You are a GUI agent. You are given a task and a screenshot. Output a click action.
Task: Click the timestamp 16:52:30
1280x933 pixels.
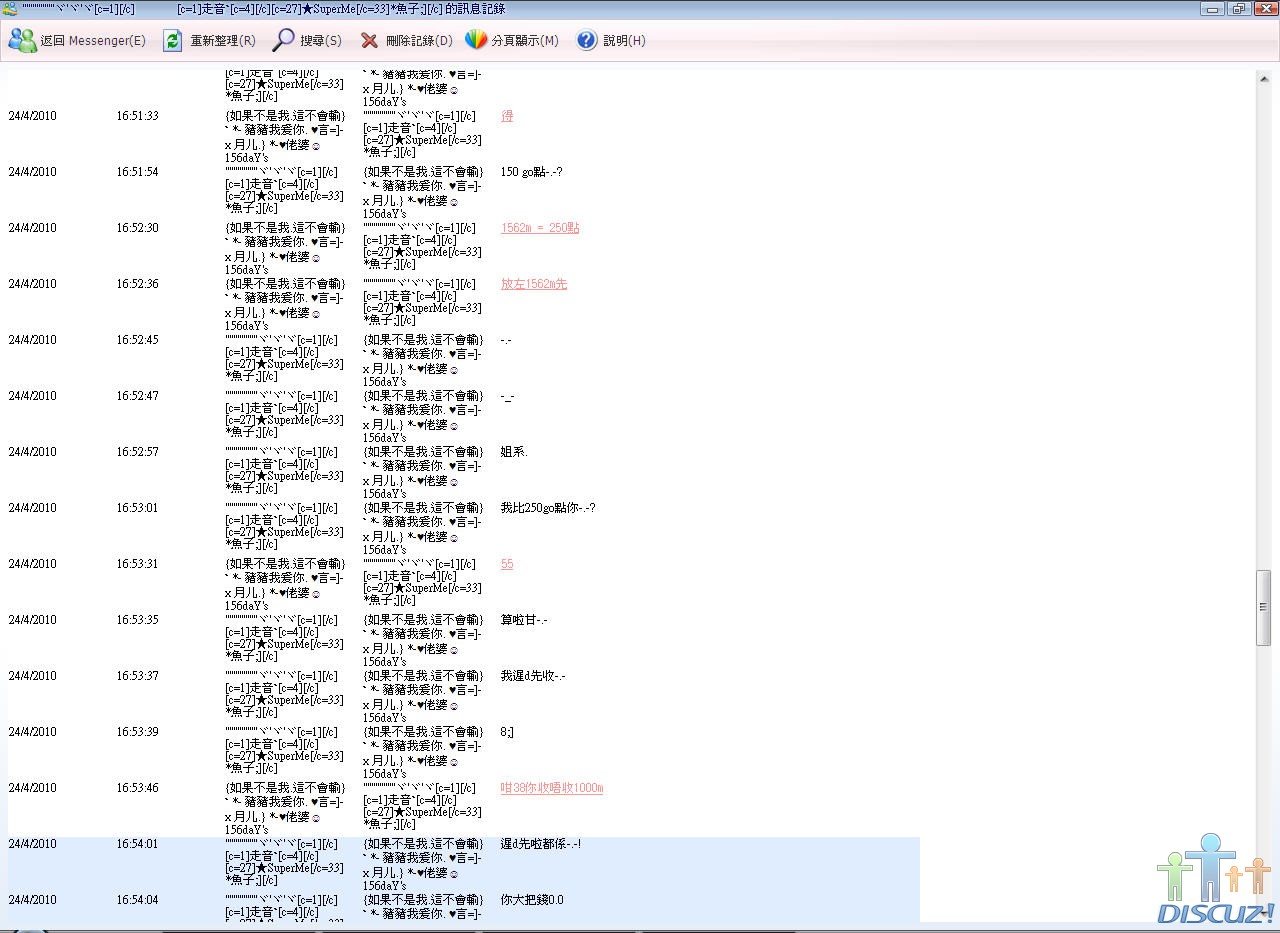pyautogui.click(x=137, y=228)
